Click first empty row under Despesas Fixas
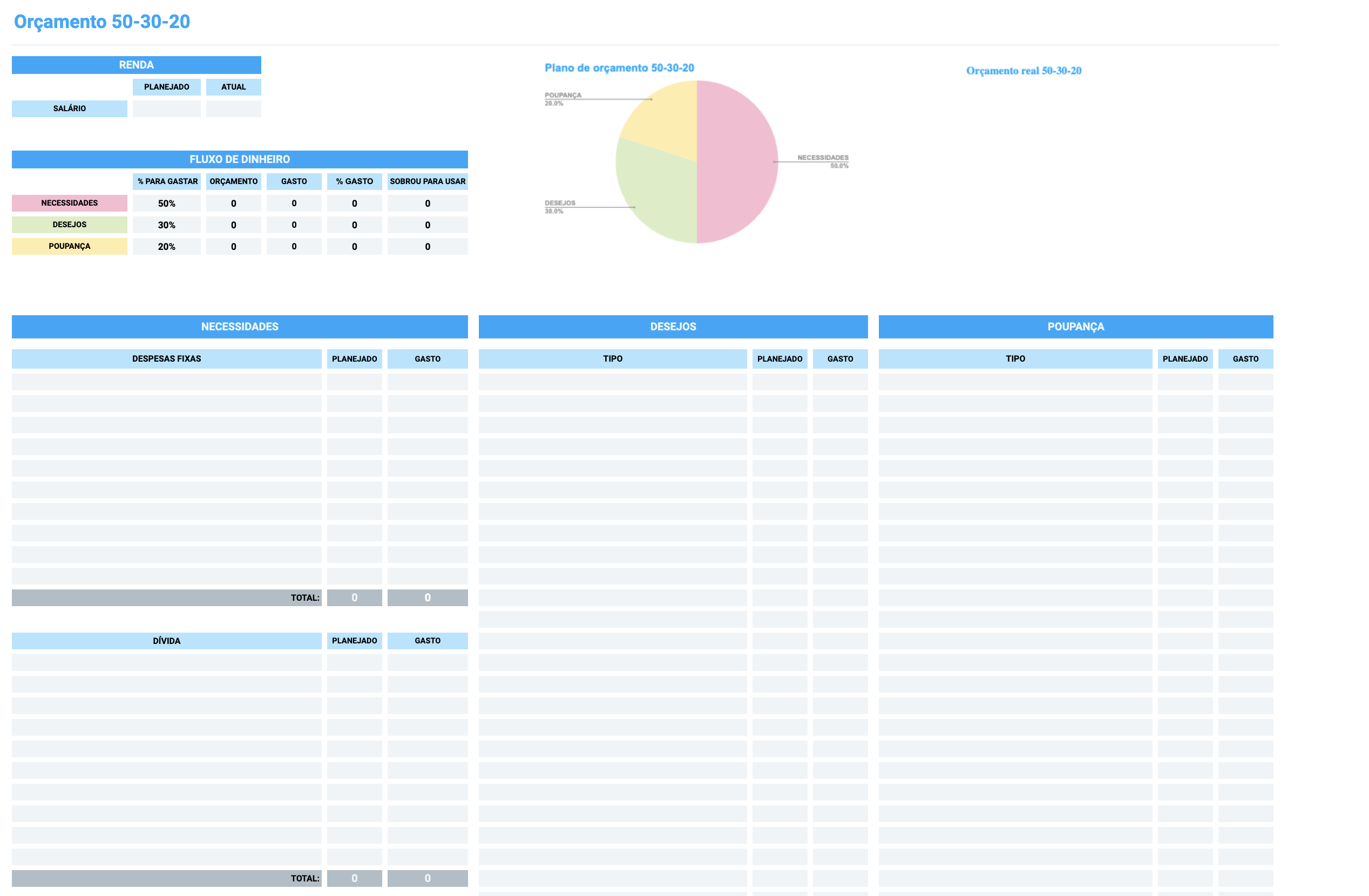This screenshot has height=896, width=1369. (166, 382)
